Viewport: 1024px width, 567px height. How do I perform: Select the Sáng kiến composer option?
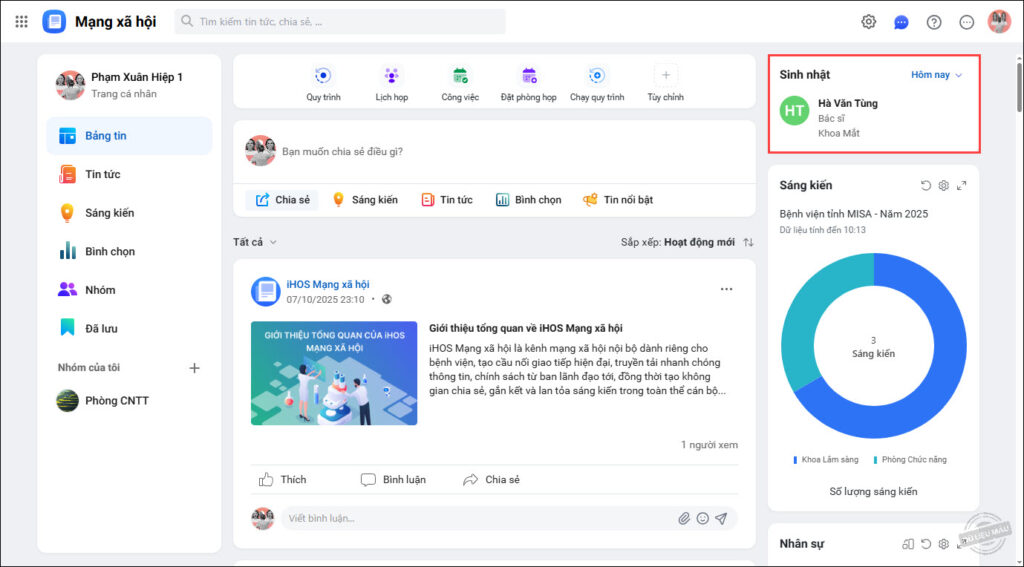(365, 200)
